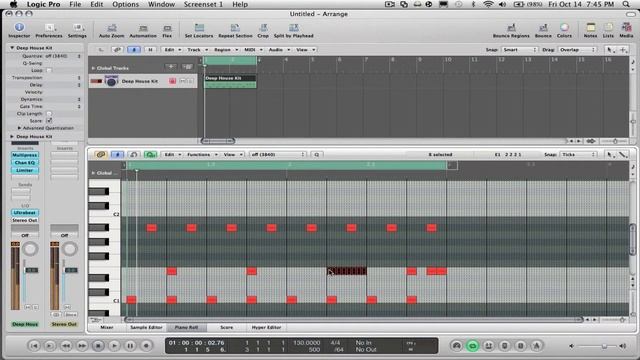The width and height of the screenshot is (640, 360).
Task: Open the Drag Overlap dropdown
Action: (577, 50)
